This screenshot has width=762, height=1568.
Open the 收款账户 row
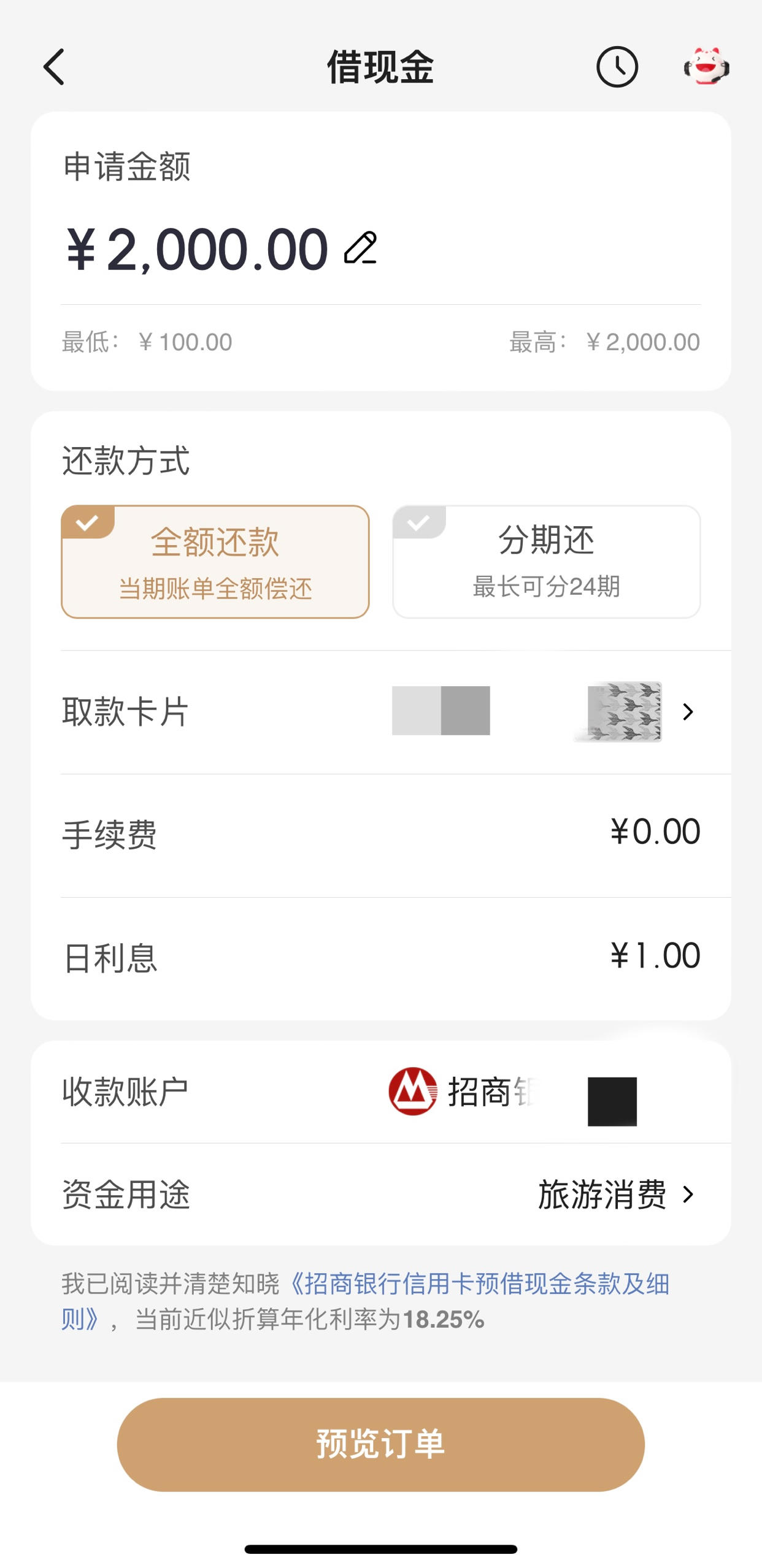(381, 1092)
